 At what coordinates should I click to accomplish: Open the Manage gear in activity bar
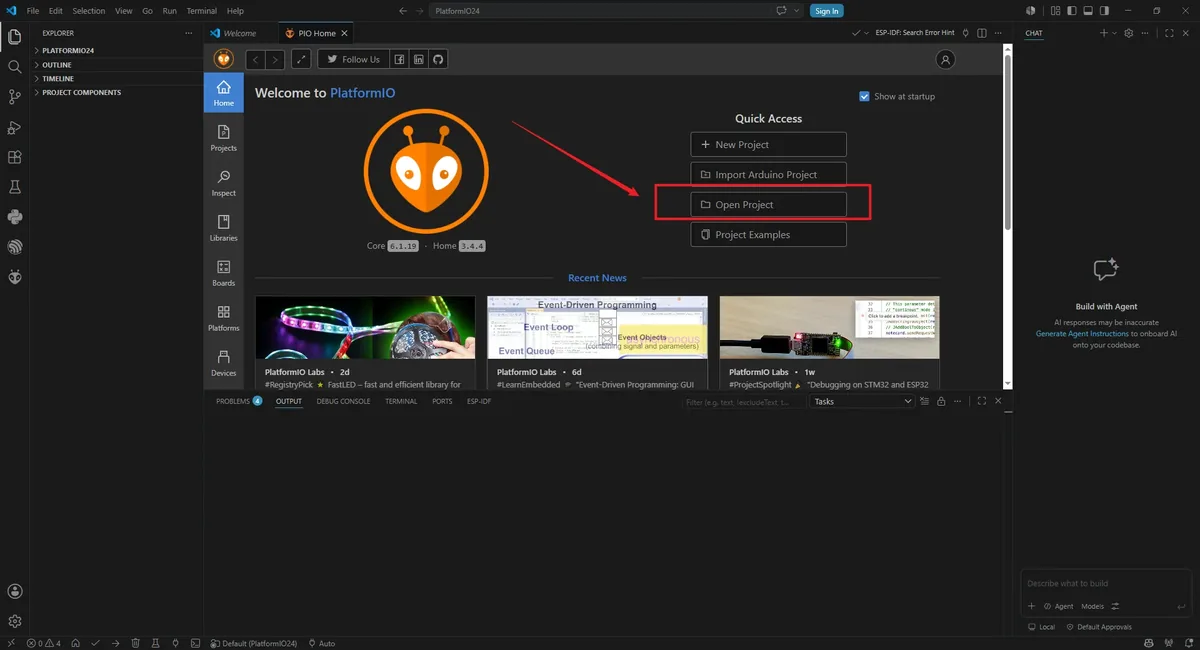pyautogui.click(x=14, y=621)
